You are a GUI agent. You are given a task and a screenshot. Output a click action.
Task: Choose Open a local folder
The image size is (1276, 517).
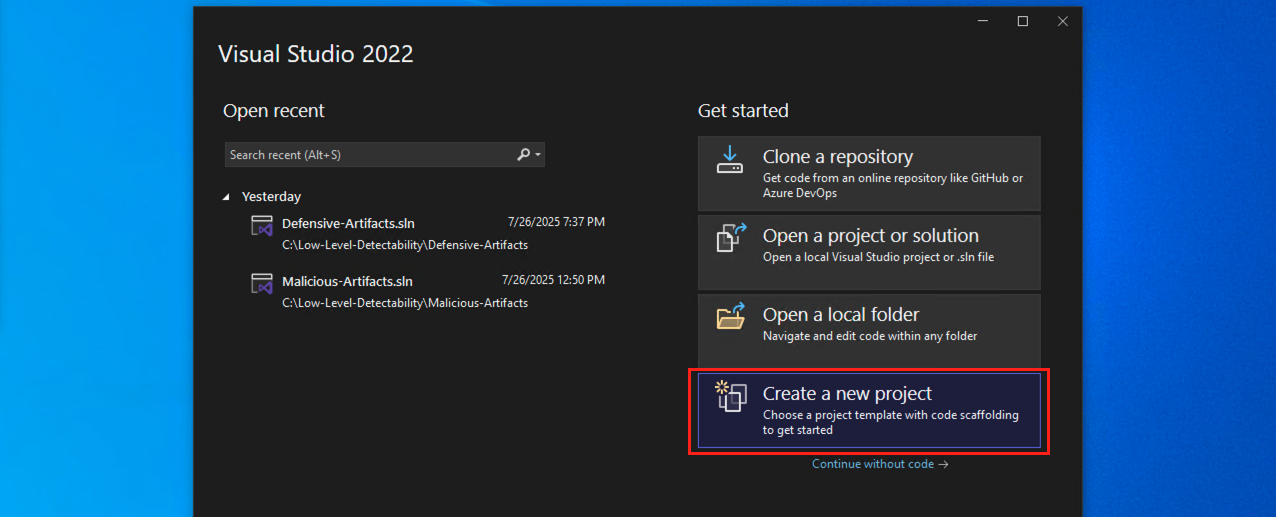(x=869, y=330)
